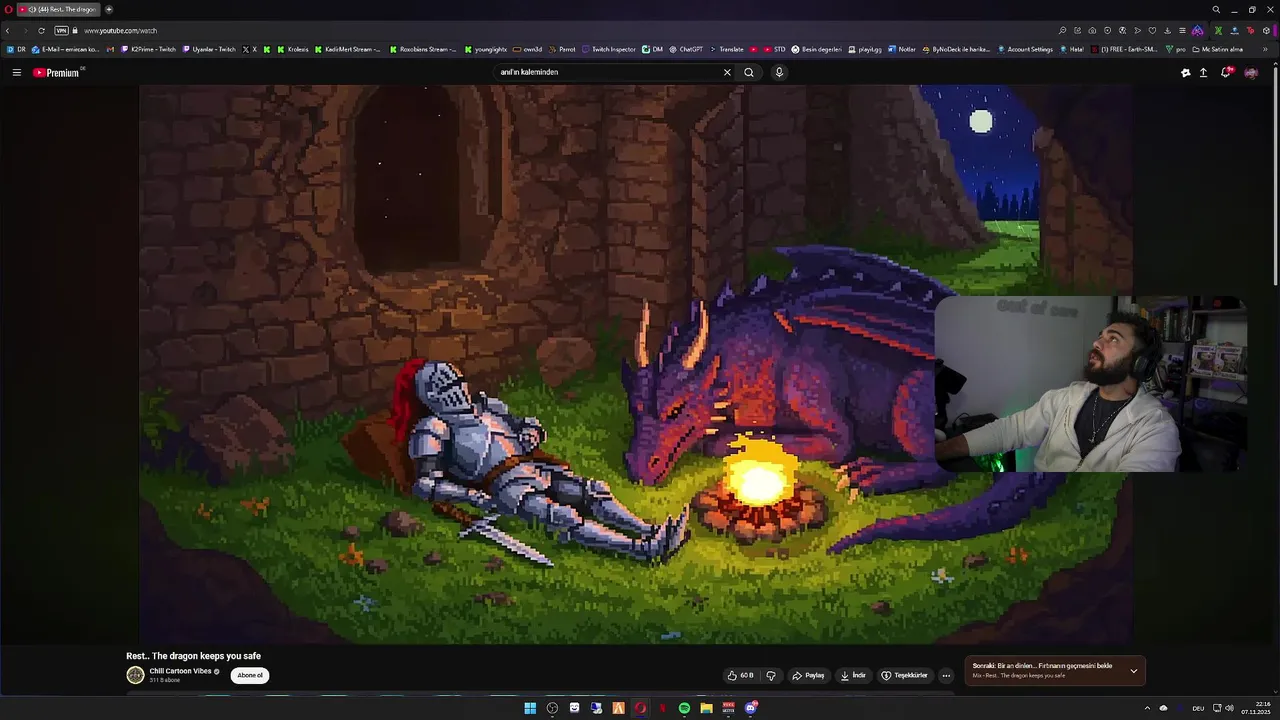This screenshot has height=720, width=1280.
Task: Go to YouTube Premium home logo
Action: (57, 72)
